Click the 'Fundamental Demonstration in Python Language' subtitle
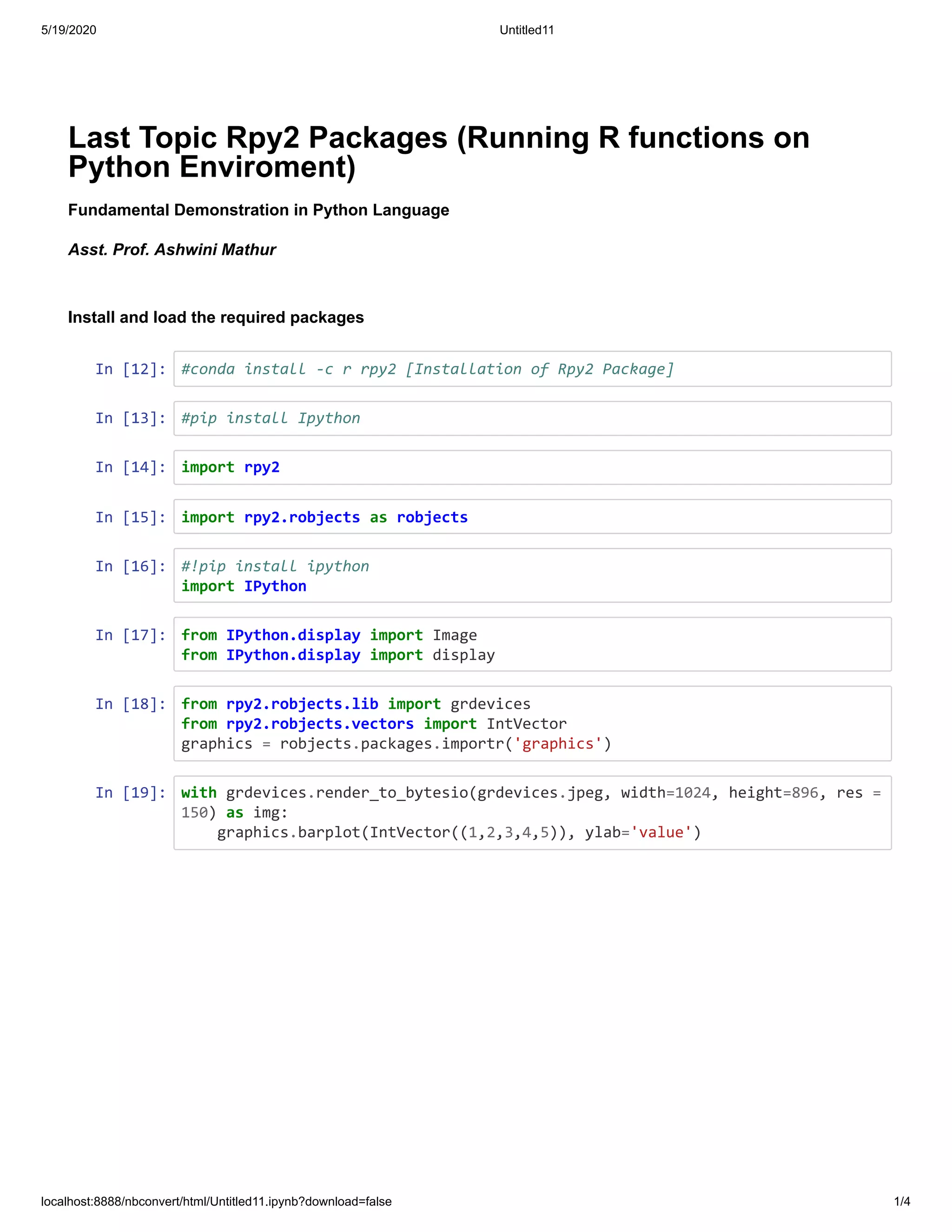The height and width of the screenshot is (1232, 952). point(258,210)
